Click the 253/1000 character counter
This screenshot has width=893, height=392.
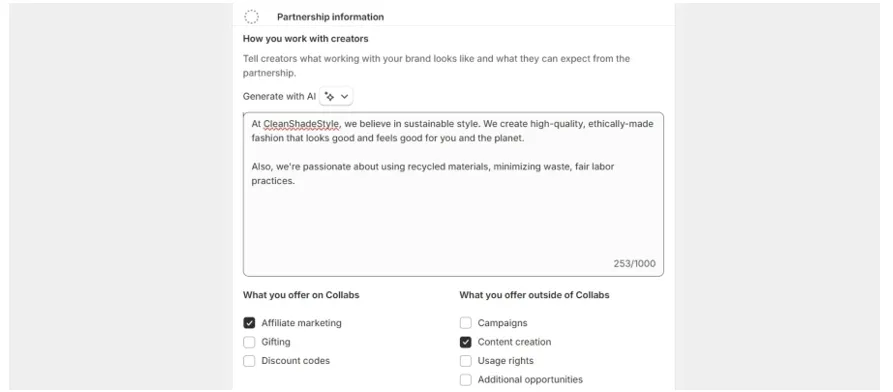coord(634,264)
